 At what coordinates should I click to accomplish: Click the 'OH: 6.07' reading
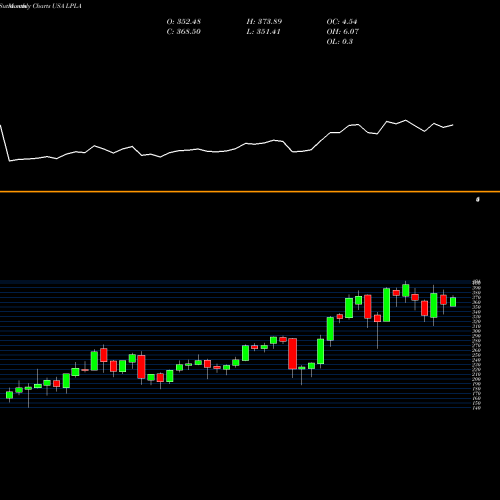point(343,32)
